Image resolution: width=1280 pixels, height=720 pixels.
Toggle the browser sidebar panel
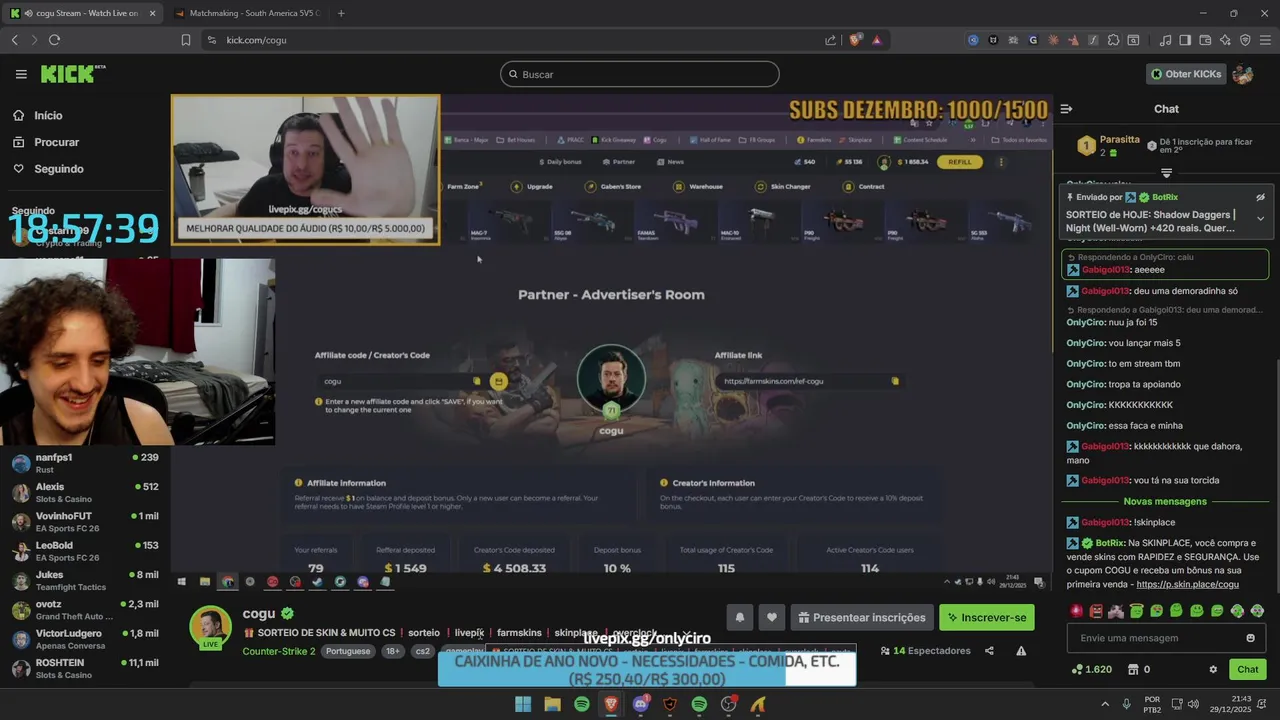(x=1185, y=40)
